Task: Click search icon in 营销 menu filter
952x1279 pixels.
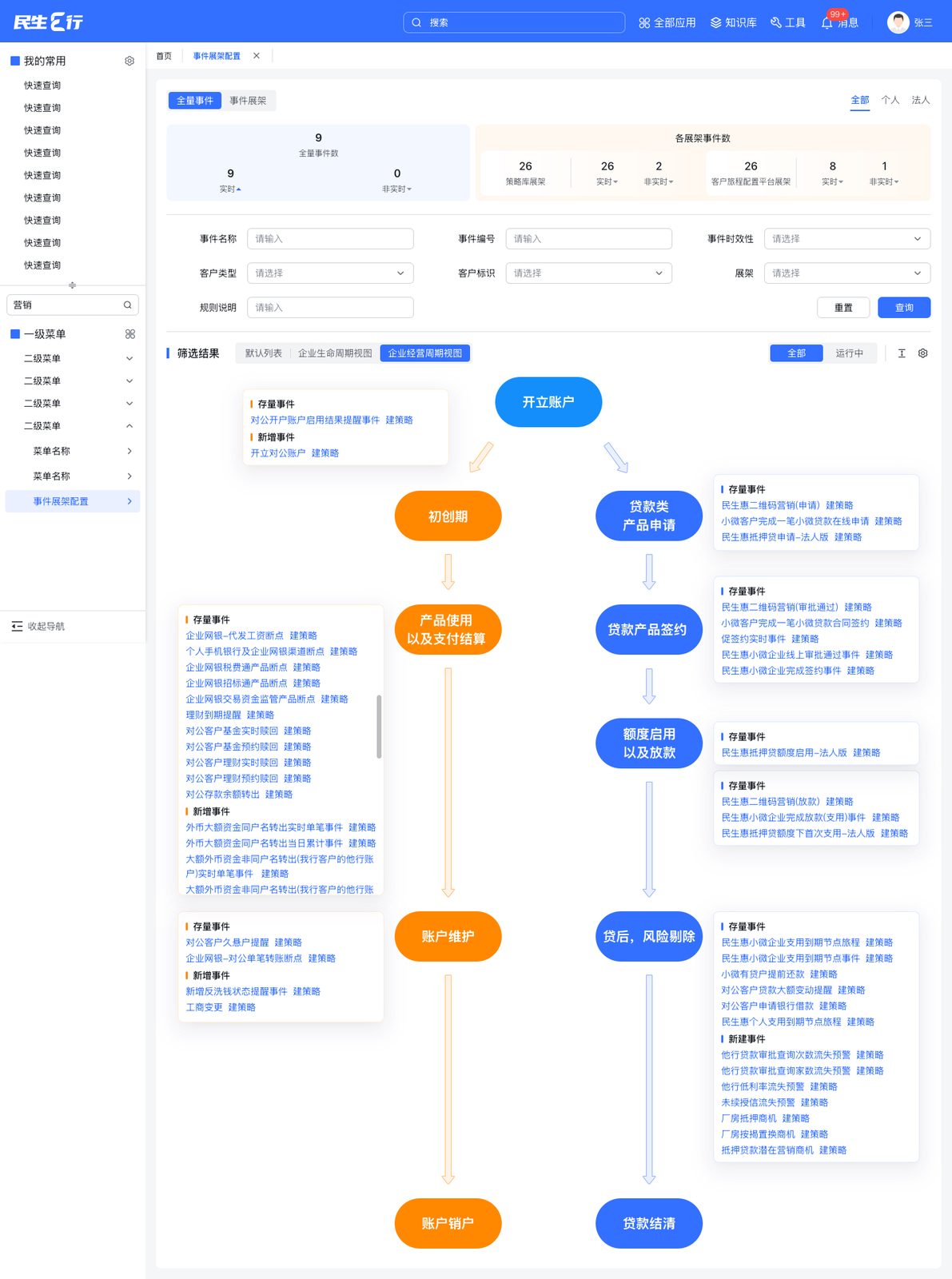Action: pos(127,305)
